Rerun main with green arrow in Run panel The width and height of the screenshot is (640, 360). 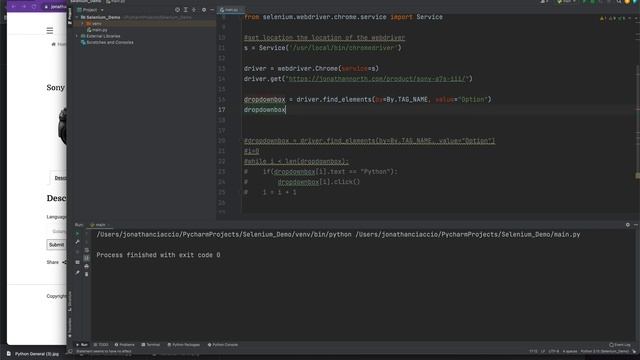[77, 234]
